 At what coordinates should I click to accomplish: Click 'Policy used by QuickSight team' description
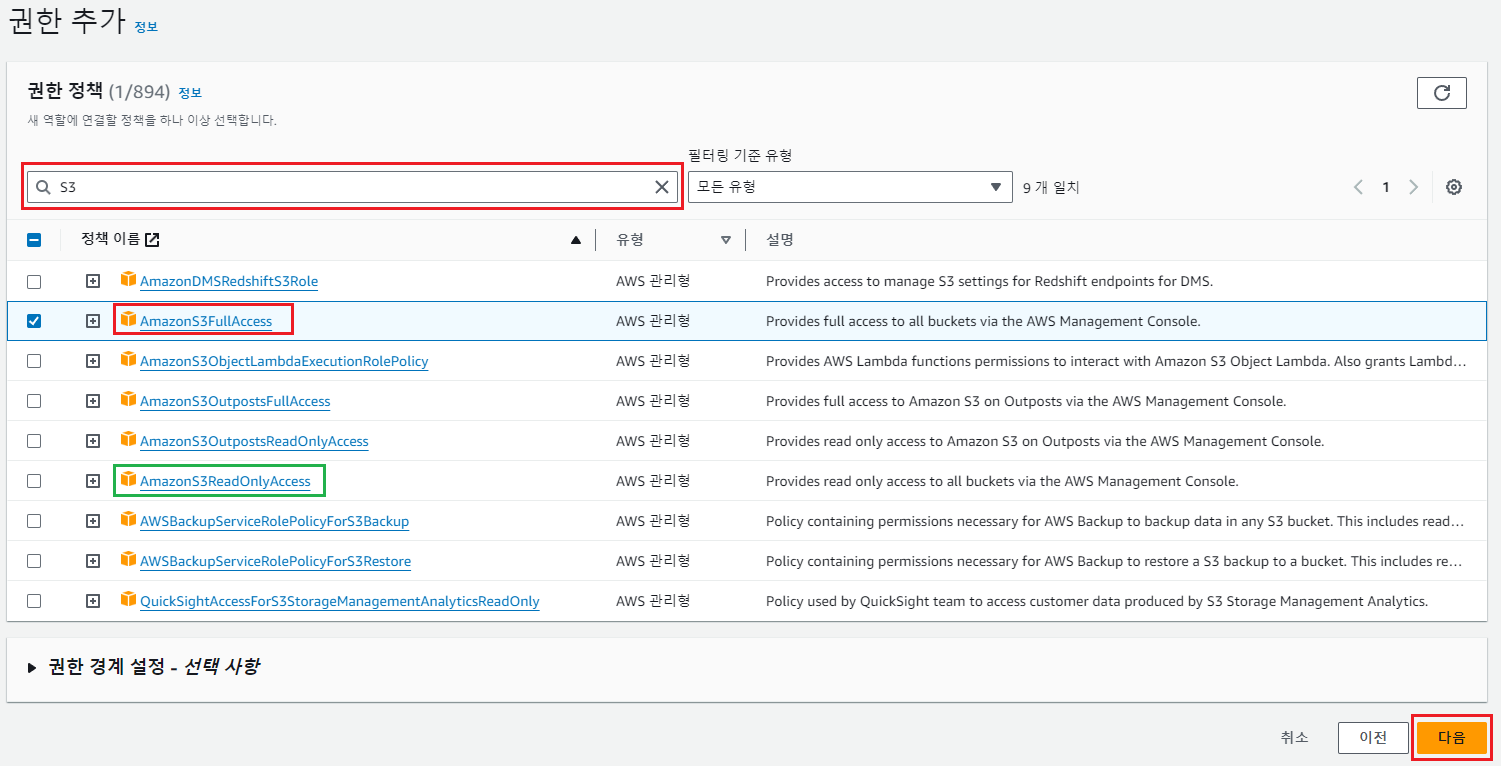pyautogui.click(x=1097, y=601)
